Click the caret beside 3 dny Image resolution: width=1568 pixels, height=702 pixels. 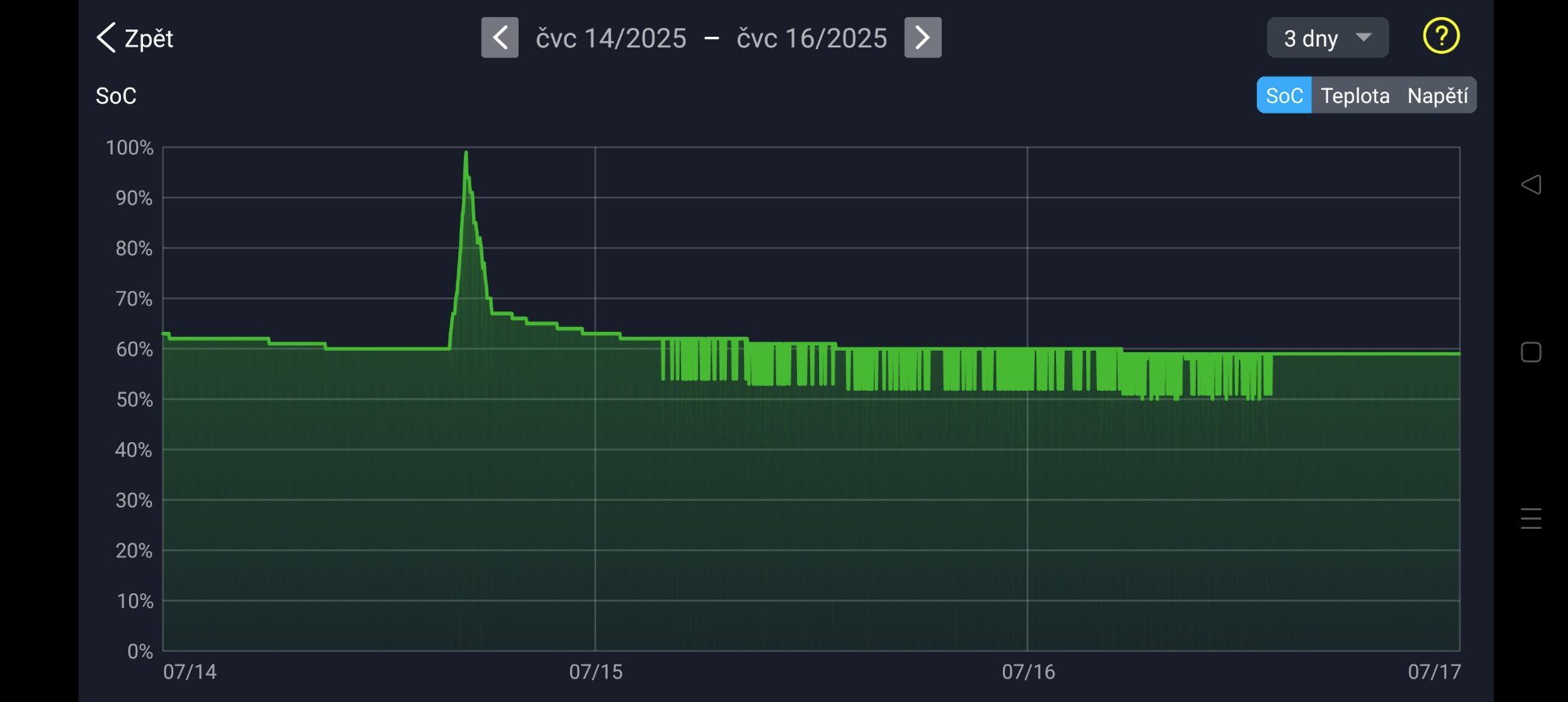tap(1363, 38)
